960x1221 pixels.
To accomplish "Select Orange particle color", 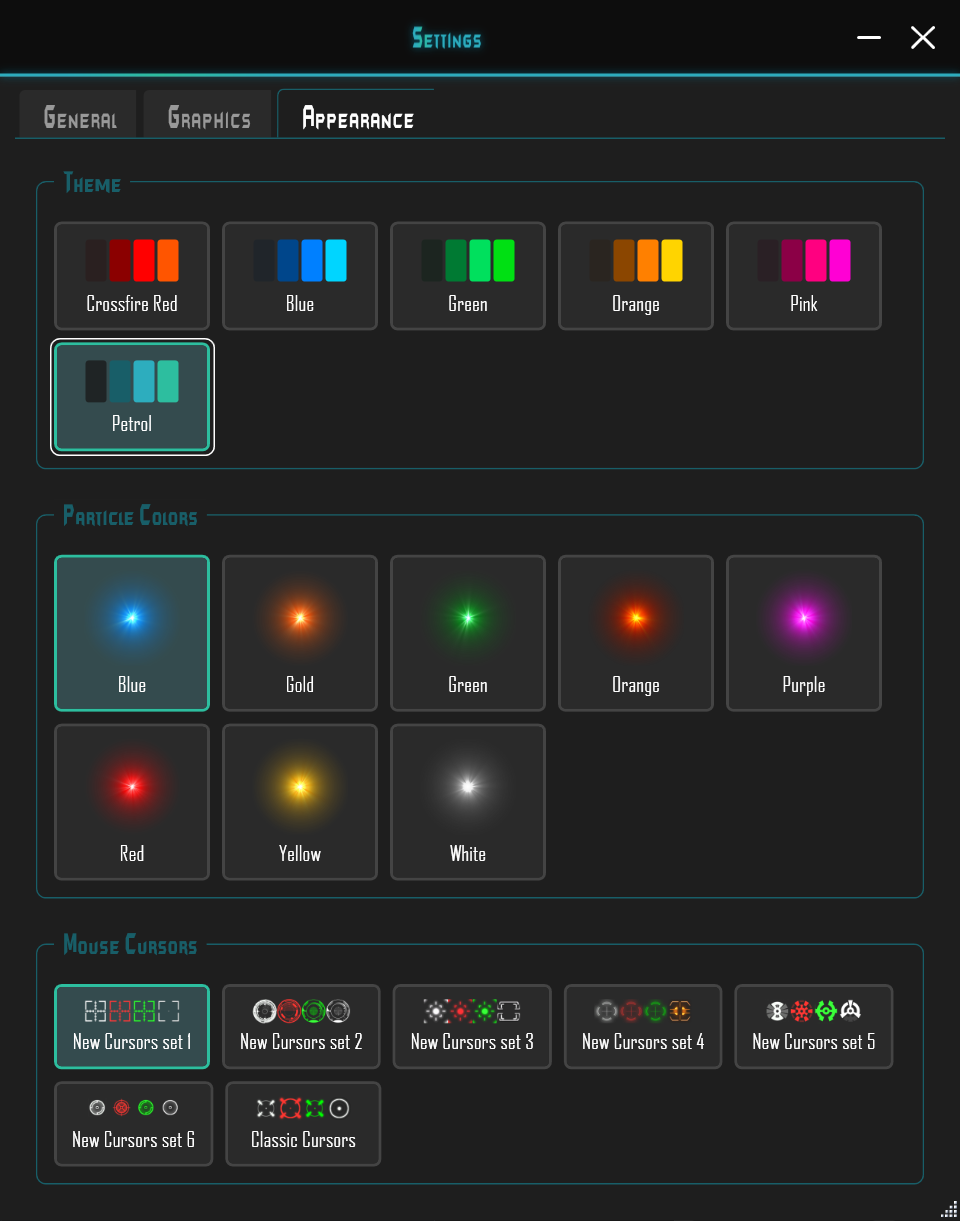I will tap(636, 633).
